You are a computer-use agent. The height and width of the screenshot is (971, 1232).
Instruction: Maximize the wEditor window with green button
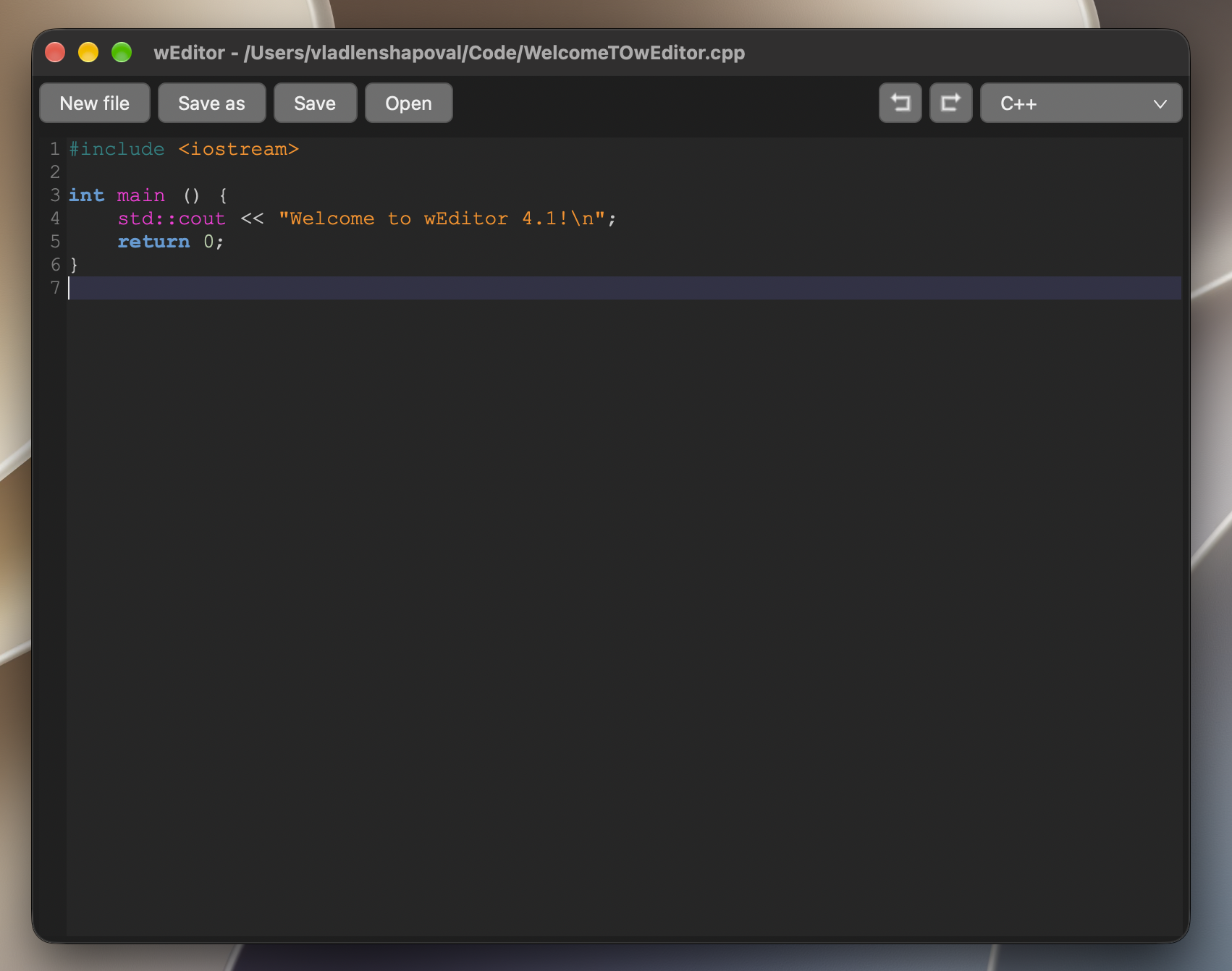122,52
